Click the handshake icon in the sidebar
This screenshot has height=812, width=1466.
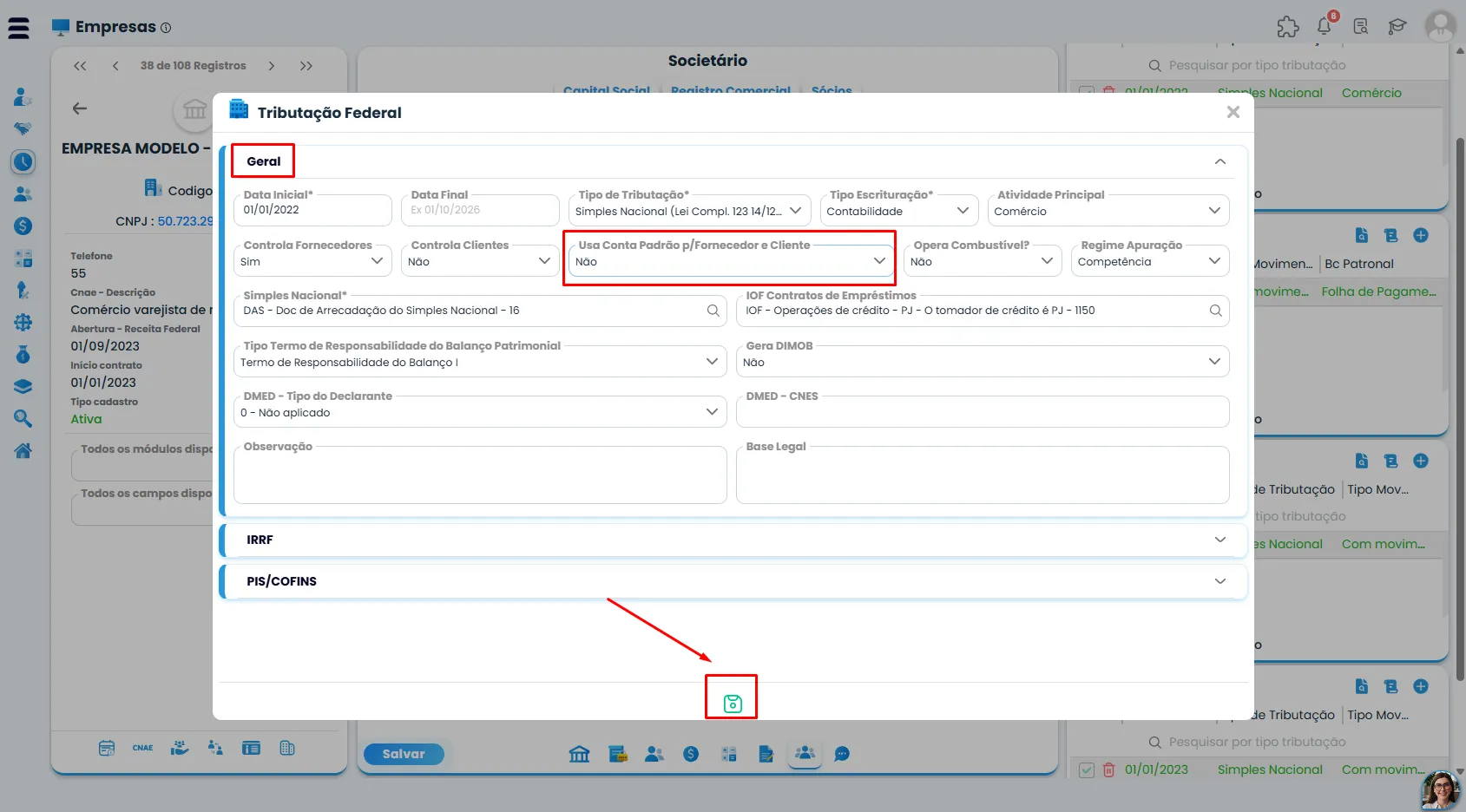(x=23, y=128)
